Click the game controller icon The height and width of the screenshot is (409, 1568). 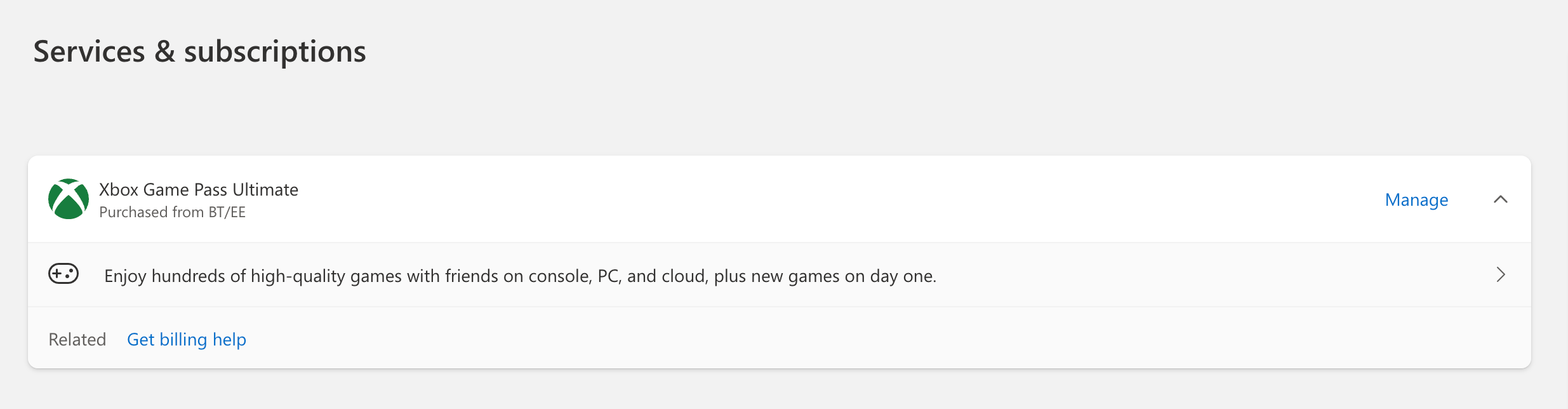point(63,274)
